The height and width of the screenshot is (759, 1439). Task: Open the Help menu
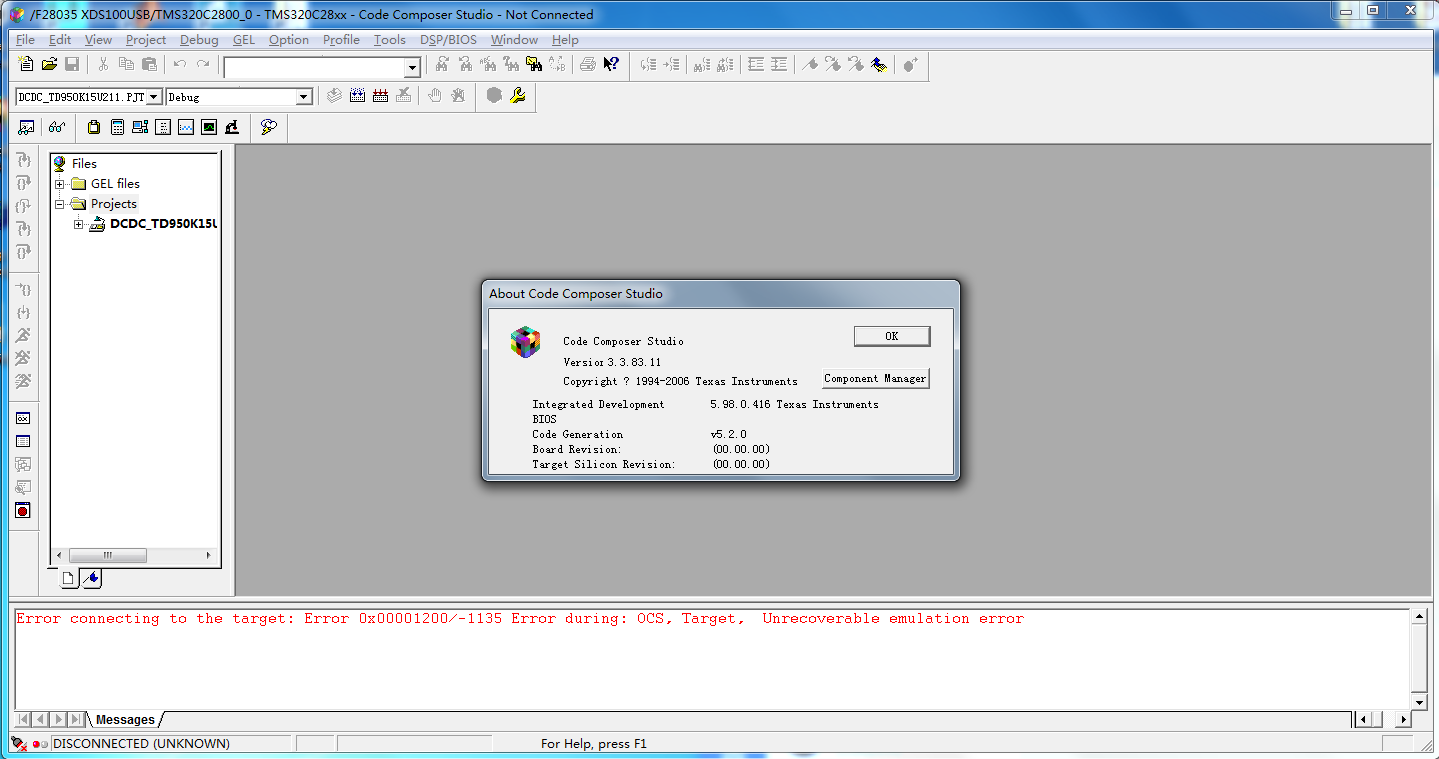click(x=565, y=40)
